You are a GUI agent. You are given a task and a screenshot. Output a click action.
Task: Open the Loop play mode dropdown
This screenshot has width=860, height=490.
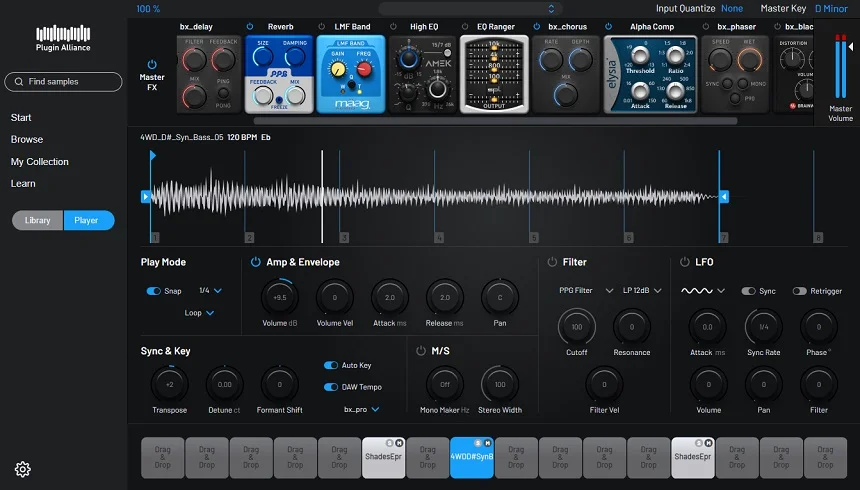click(x=199, y=313)
